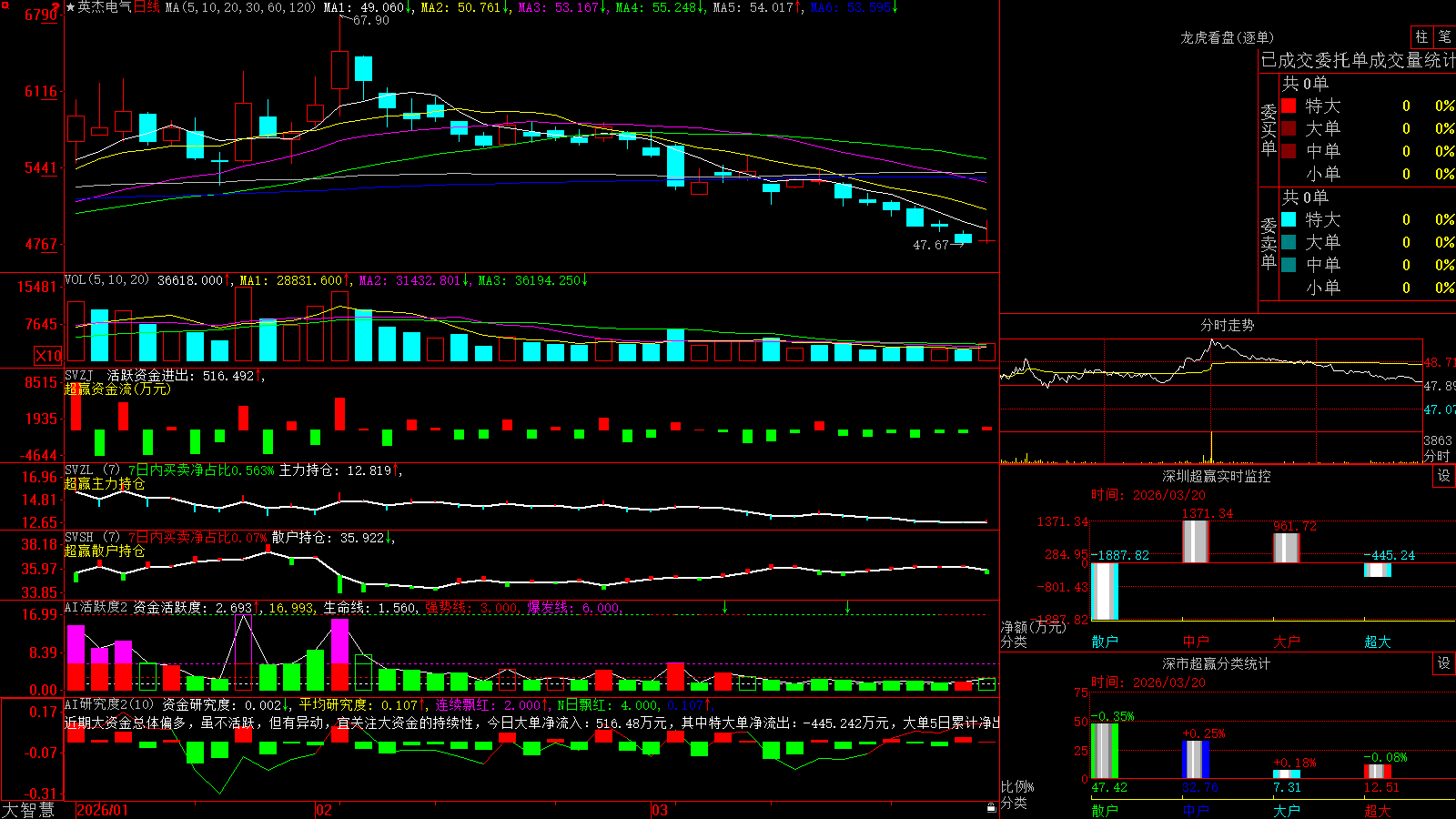This screenshot has height=819, width=1456.
Task: Click the X10 volume scale box
Action: (x=48, y=356)
